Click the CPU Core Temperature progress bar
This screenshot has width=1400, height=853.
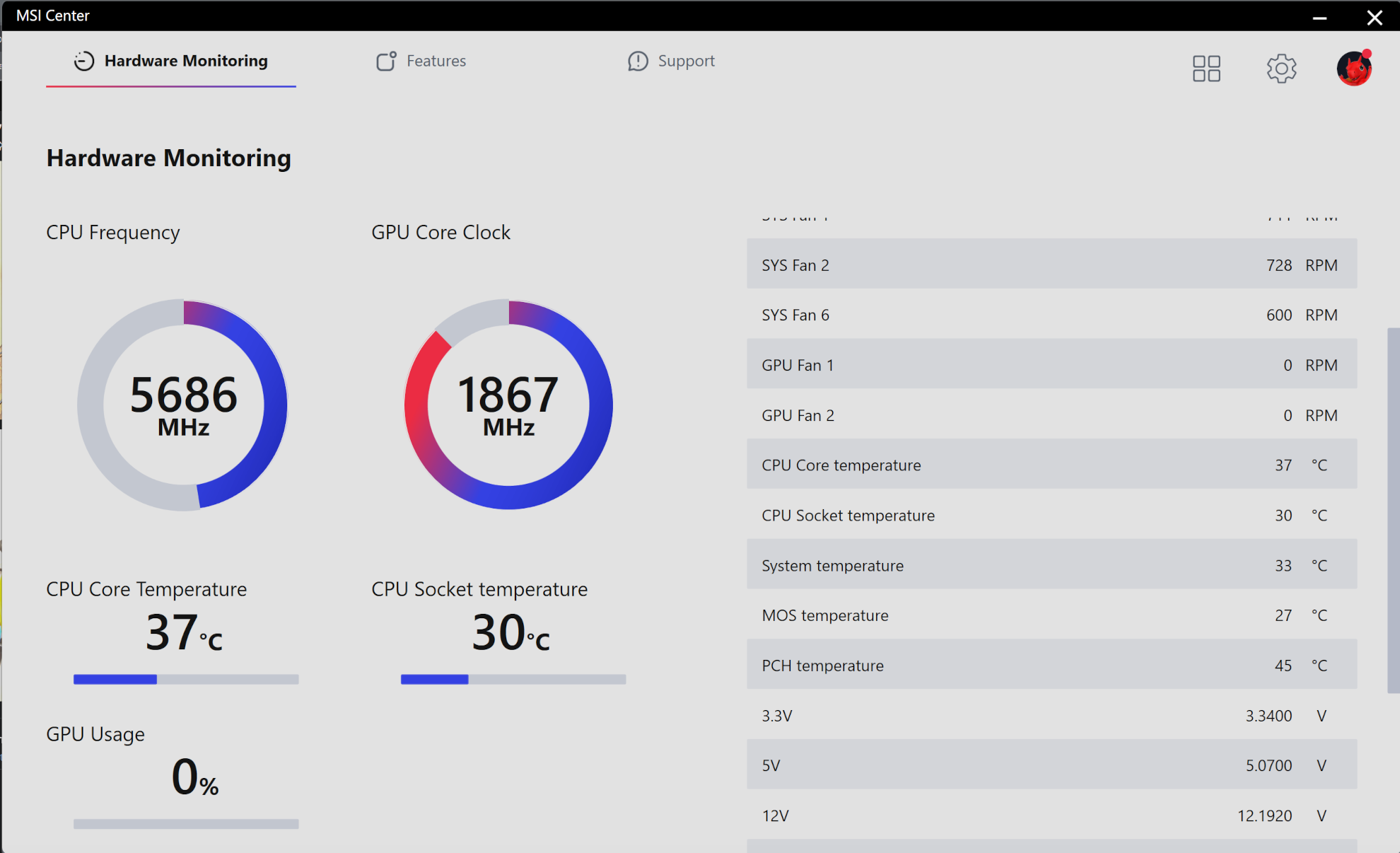186,679
